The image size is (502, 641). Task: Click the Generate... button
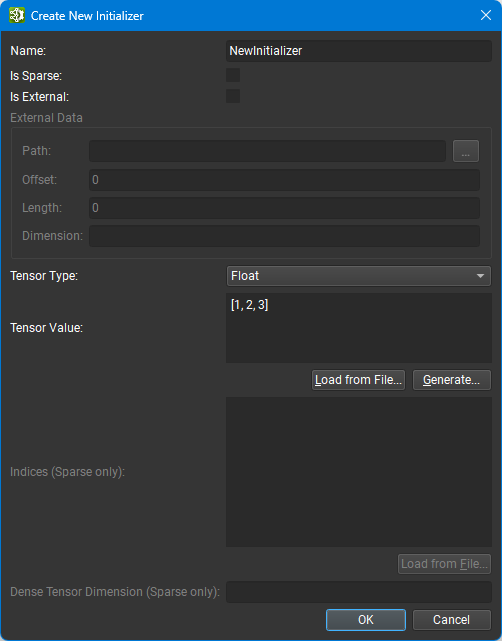(x=452, y=380)
